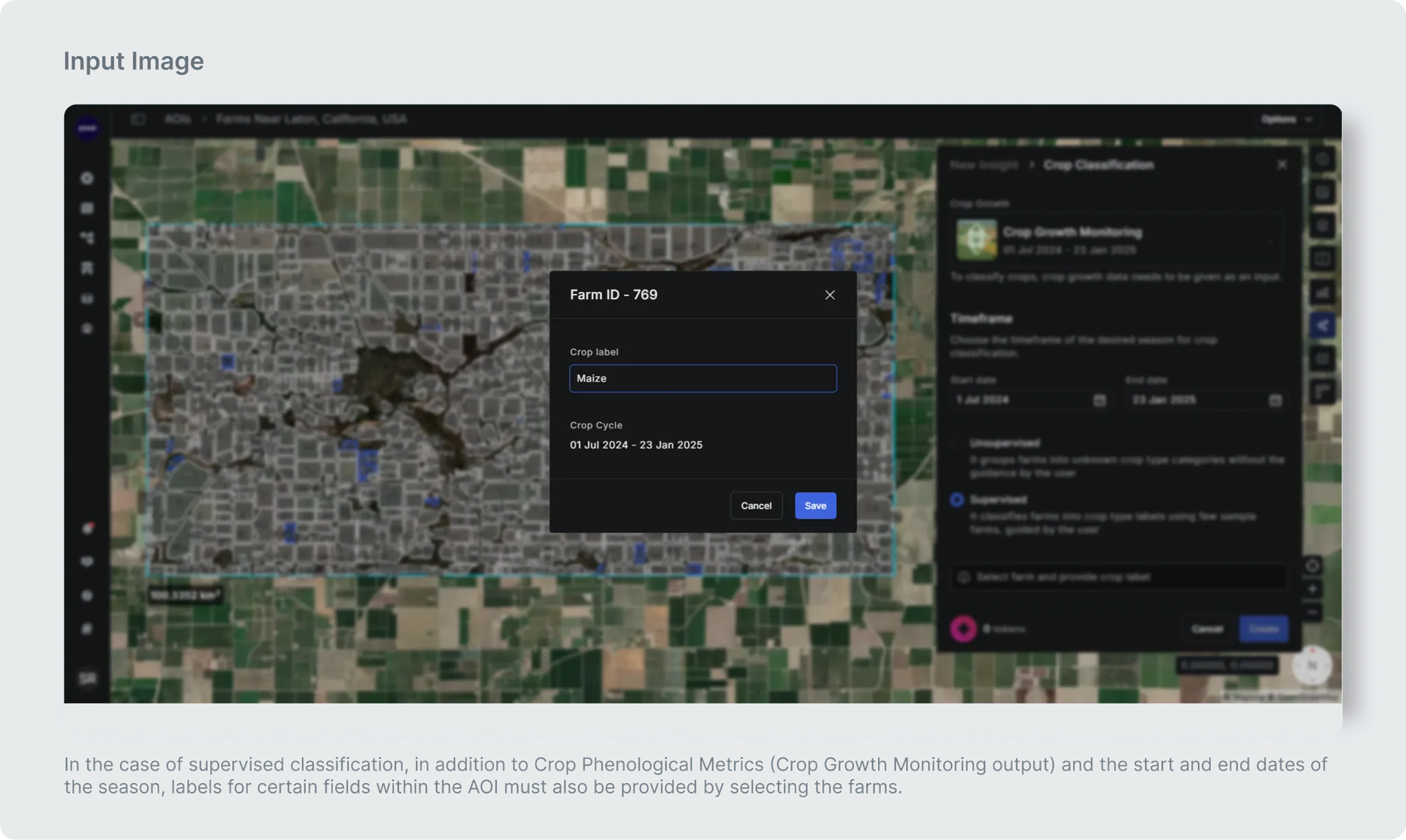The image size is (1406, 840).
Task: Cancel the Farm ID 769 dialog
Action: [756, 506]
